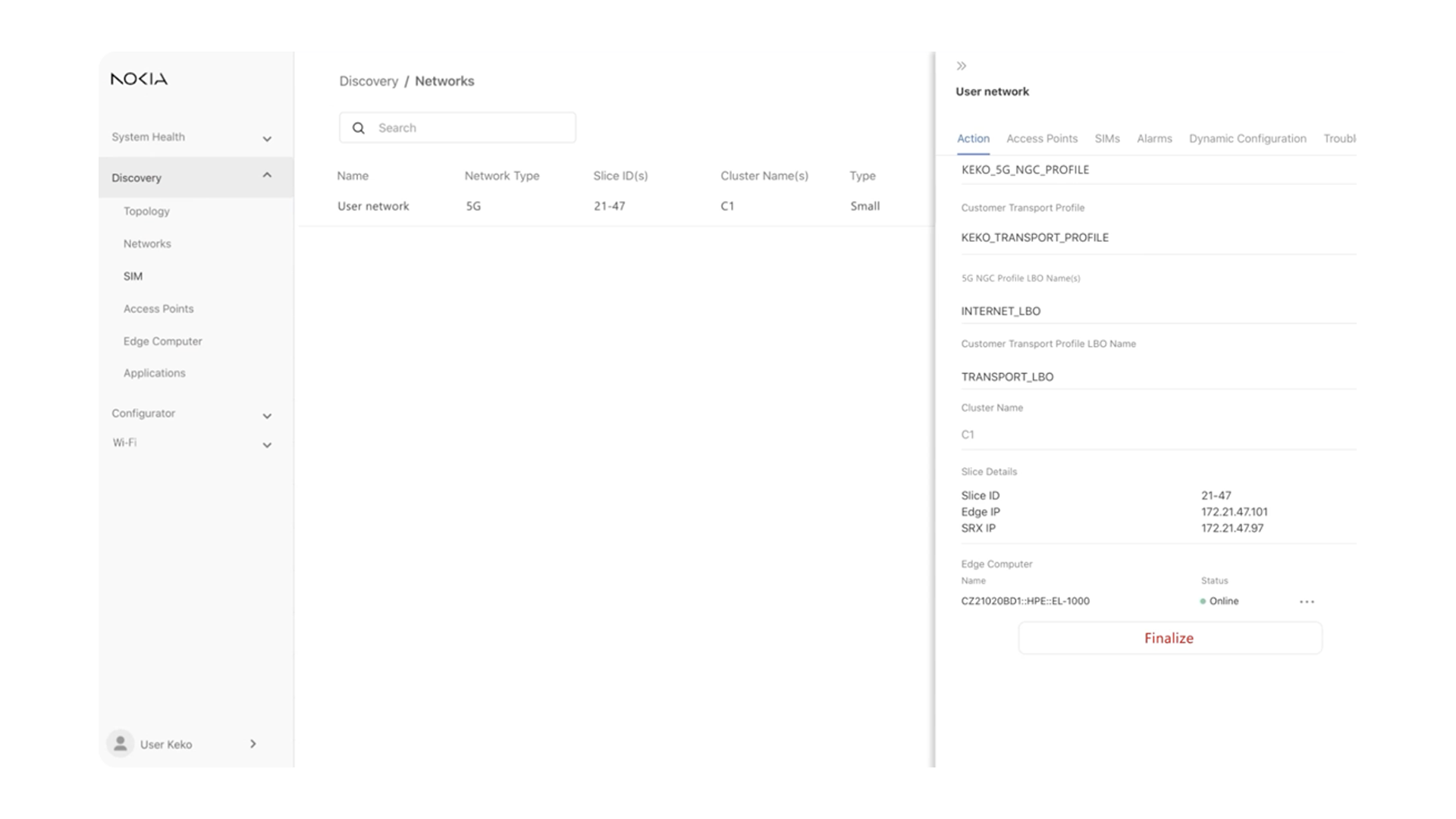This screenshot has height=819, width=1456.
Task: Click the Nokia logo
Action: [x=139, y=79]
